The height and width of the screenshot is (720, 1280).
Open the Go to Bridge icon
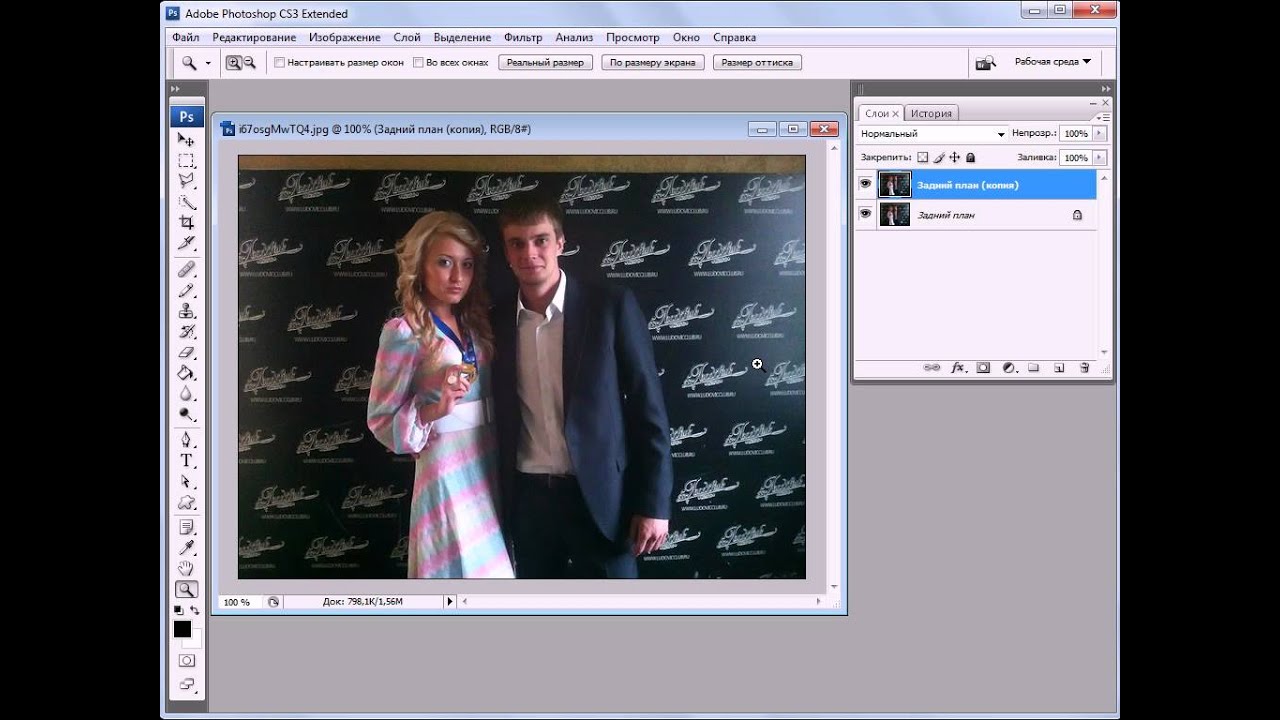click(985, 63)
